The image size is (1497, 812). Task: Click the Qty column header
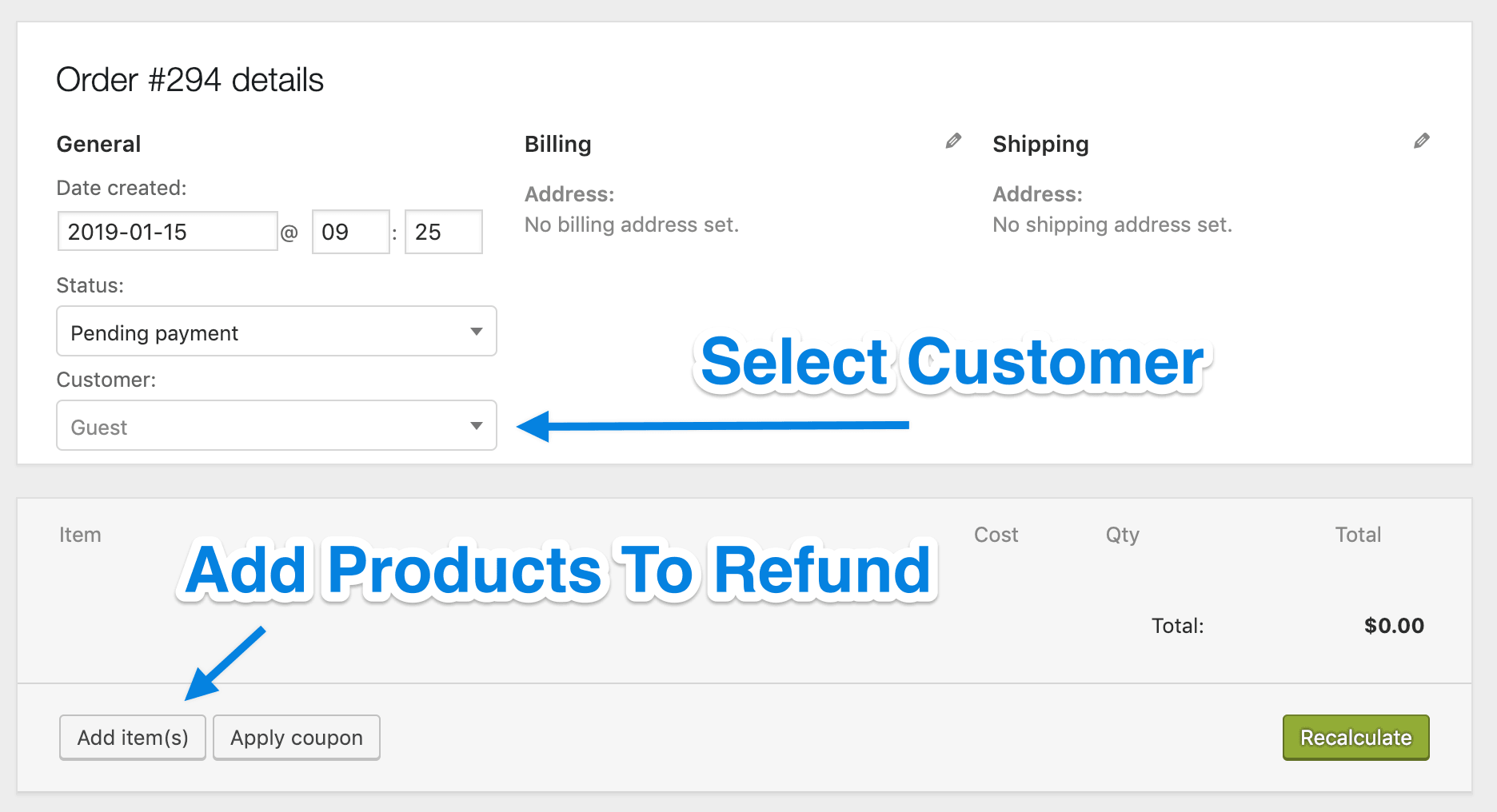click(x=1123, y=535)
